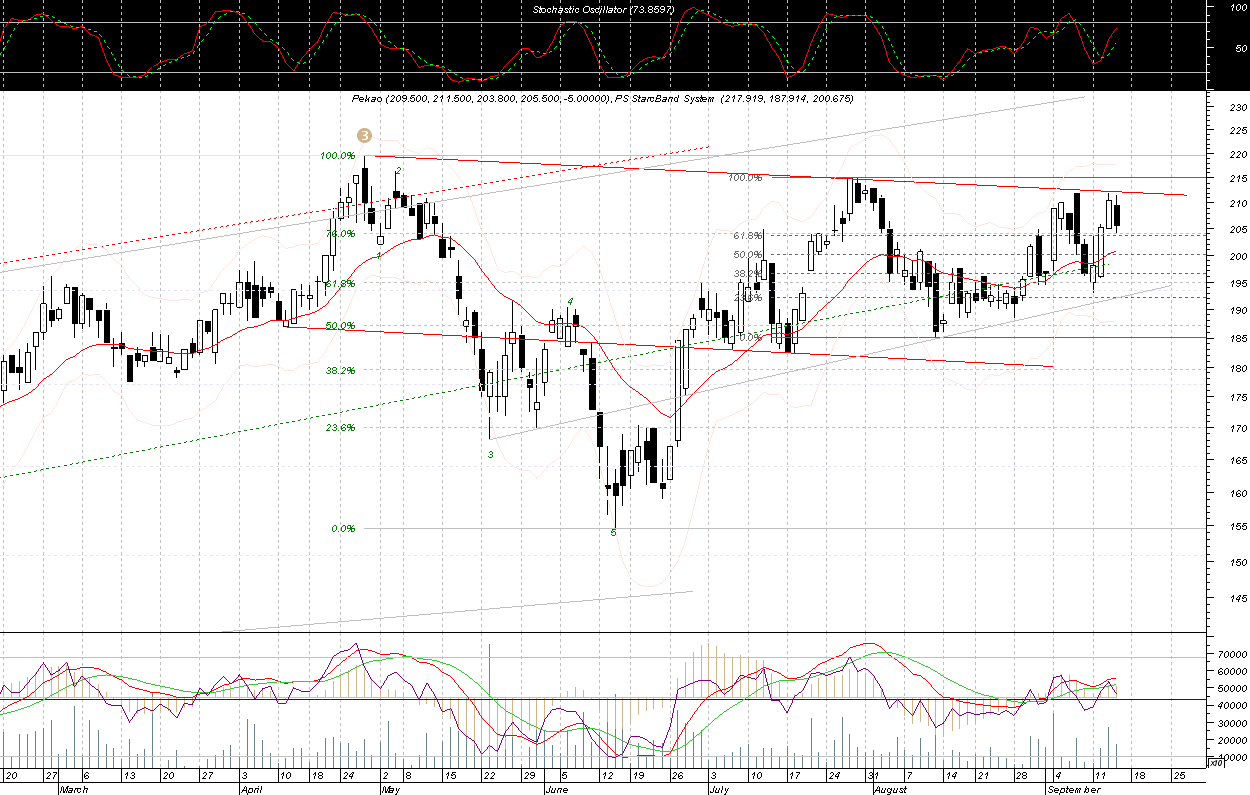Viewport: 1250px width, 795px height.
Task: Click the 225 price axis label
Action: [1236, 131]
